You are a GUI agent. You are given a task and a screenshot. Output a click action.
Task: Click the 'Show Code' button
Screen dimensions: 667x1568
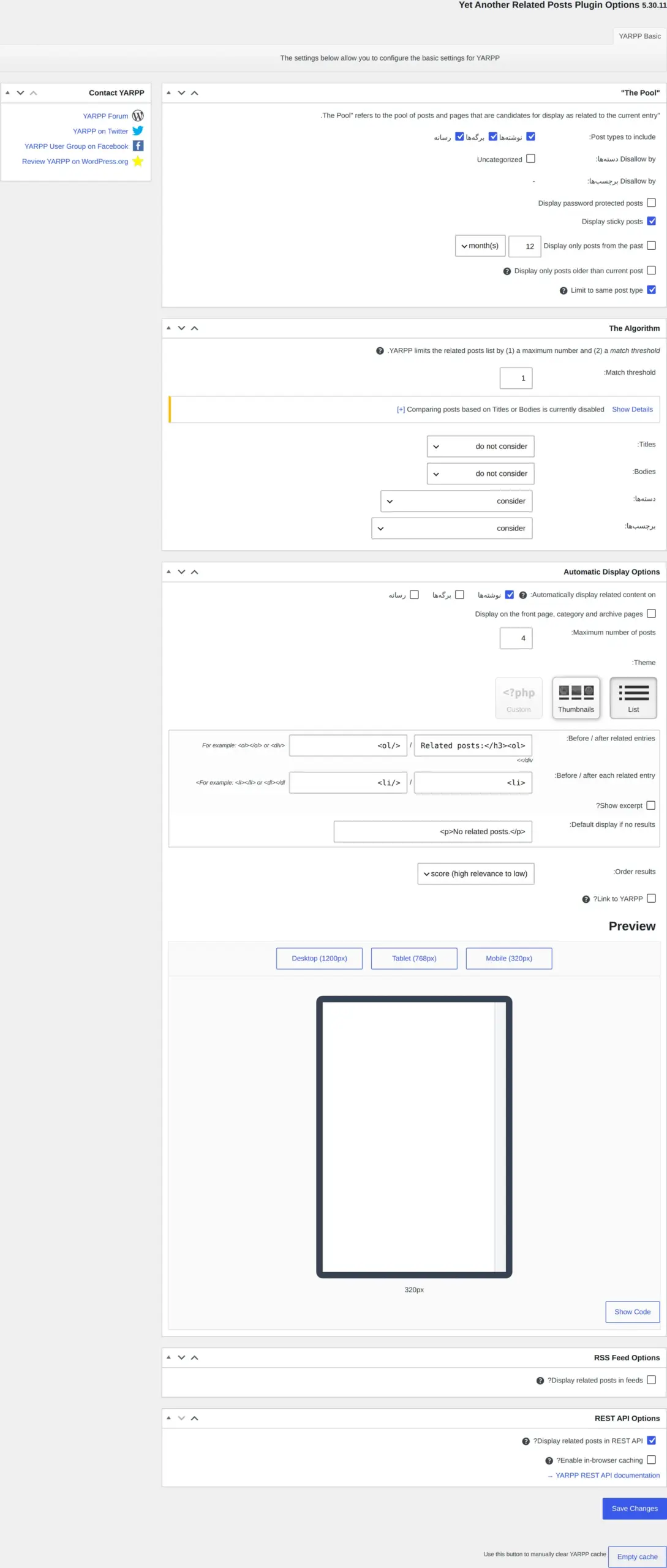[x=633, y=1312]
